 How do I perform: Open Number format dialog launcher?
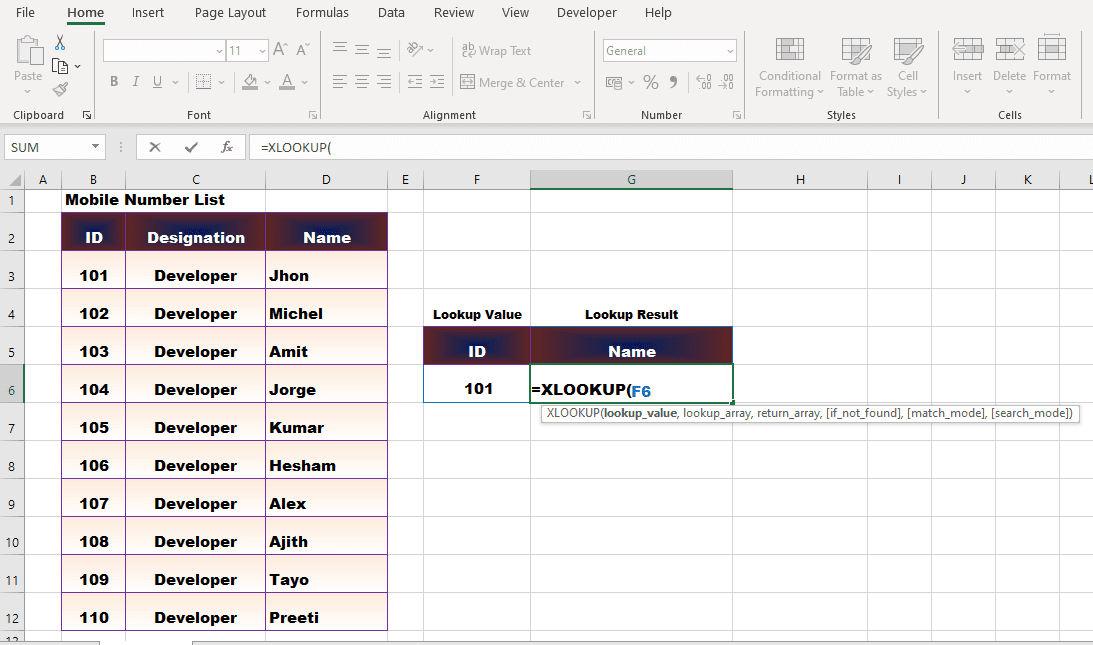737,115
